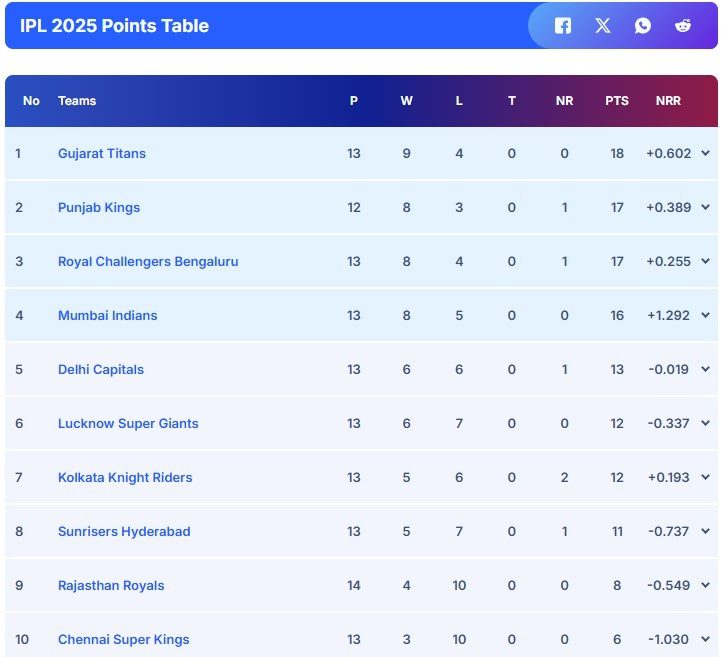The width and height of the screenshot is (723, 657).
Task: Expand Royal Challengers Bengaluru row chevron
Action: tap(705, 261)
